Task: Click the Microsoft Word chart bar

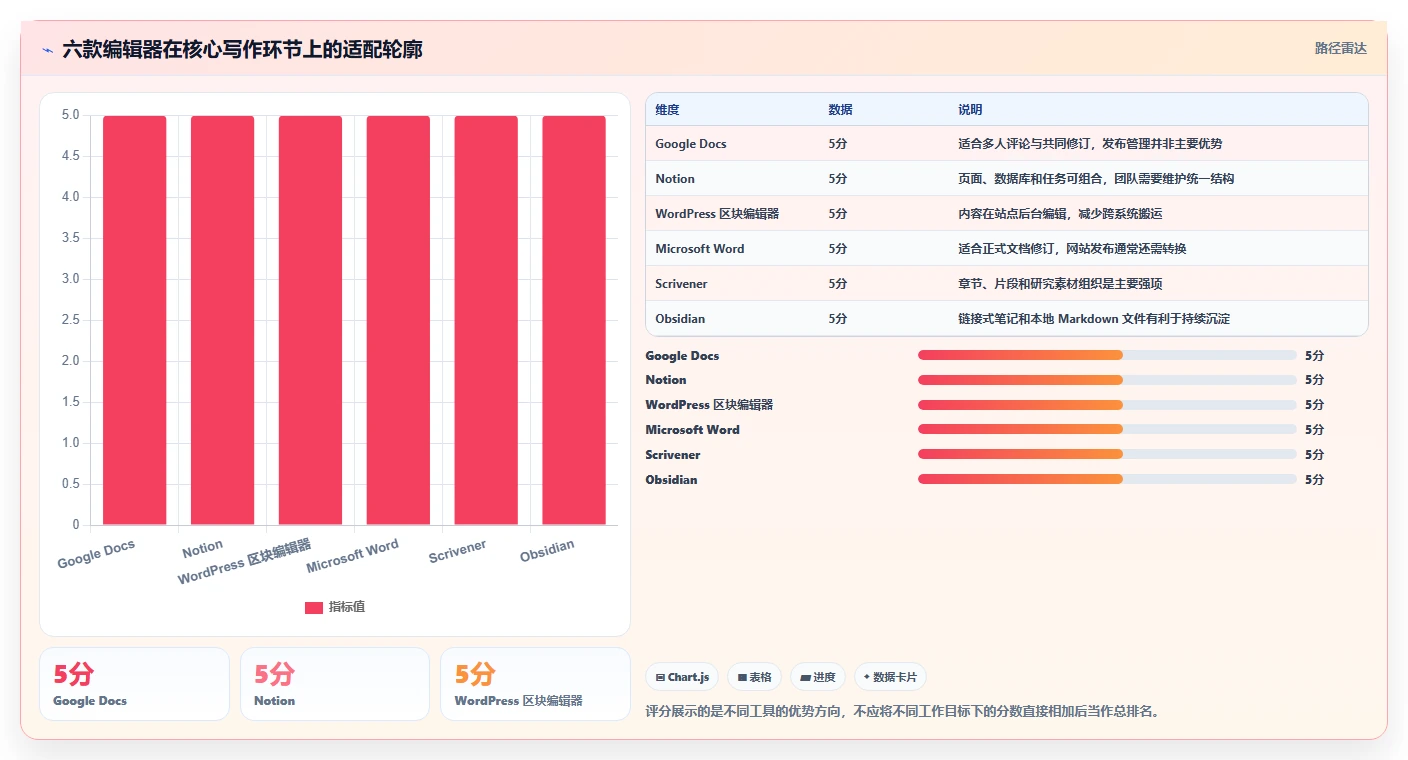Action: pos(398,320)
